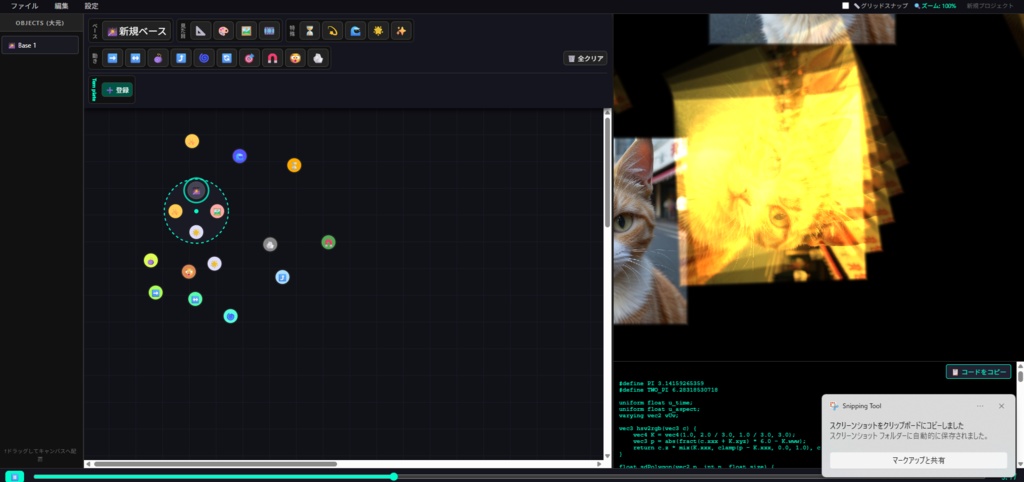Image resolution: width=1024 pixels, height=482 pixels.
Task: Click the green magnet node on canvas
Action: tap(328, 242)
